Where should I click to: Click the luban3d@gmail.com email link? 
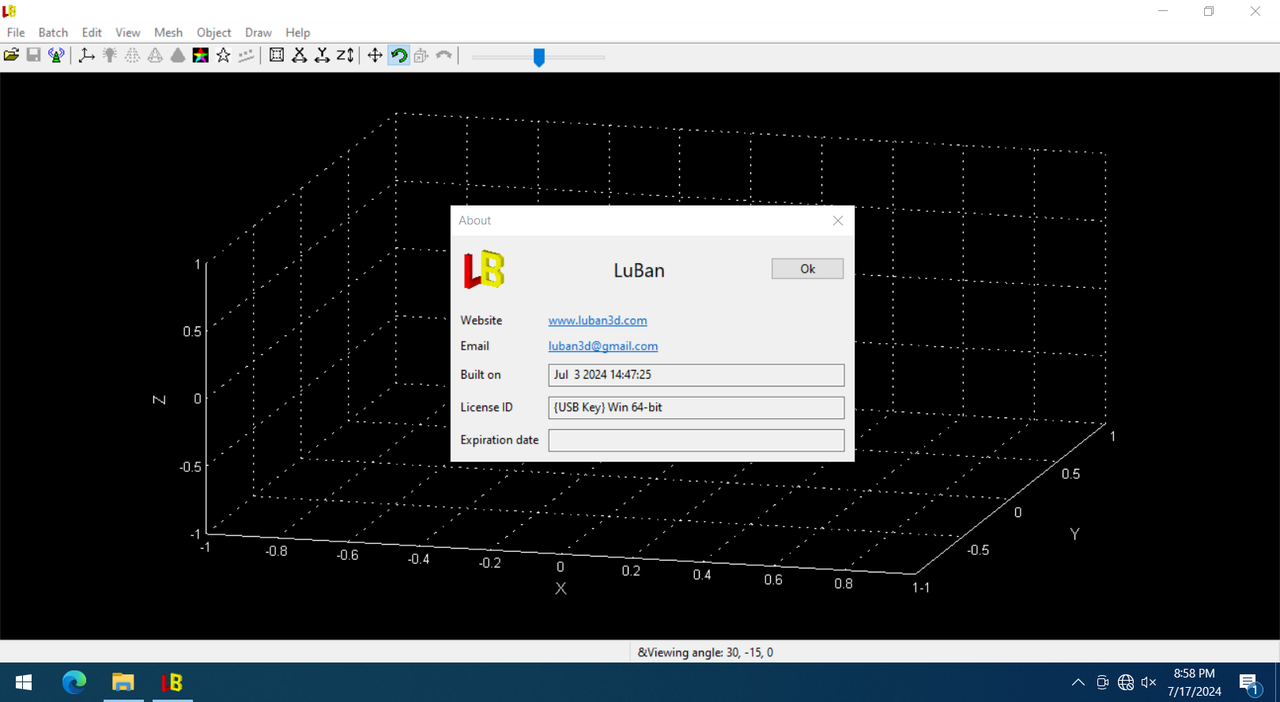(x=603, y=346)
